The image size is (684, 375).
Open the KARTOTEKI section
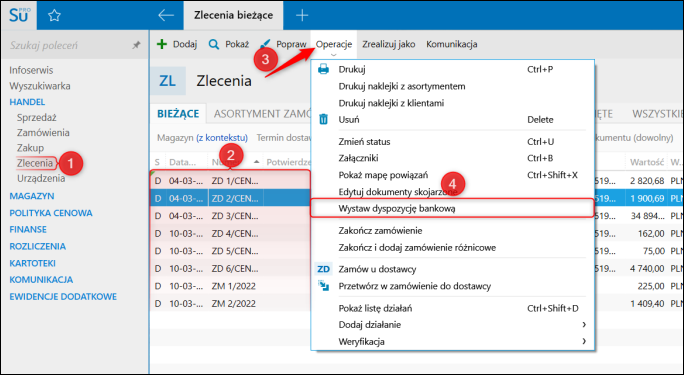[x=32, y=263]
